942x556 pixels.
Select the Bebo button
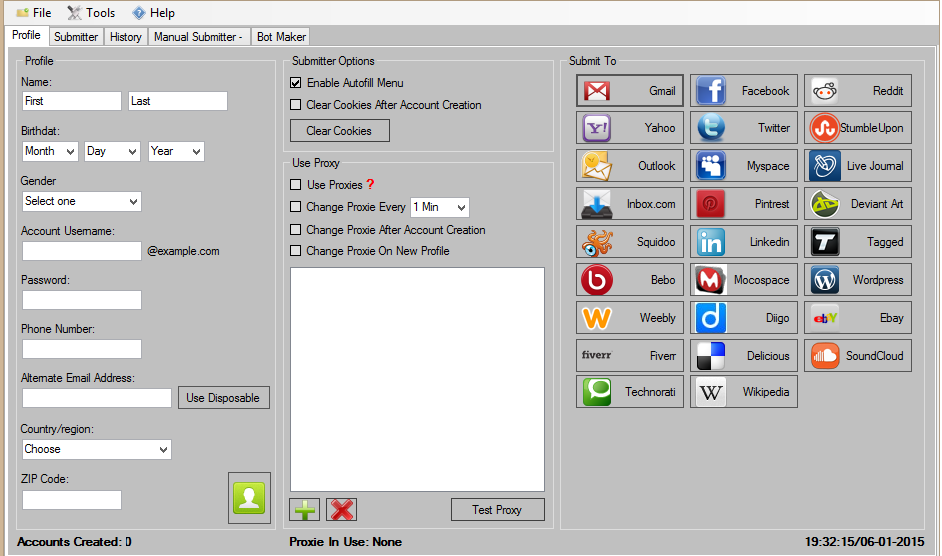(x=630, y=280)
